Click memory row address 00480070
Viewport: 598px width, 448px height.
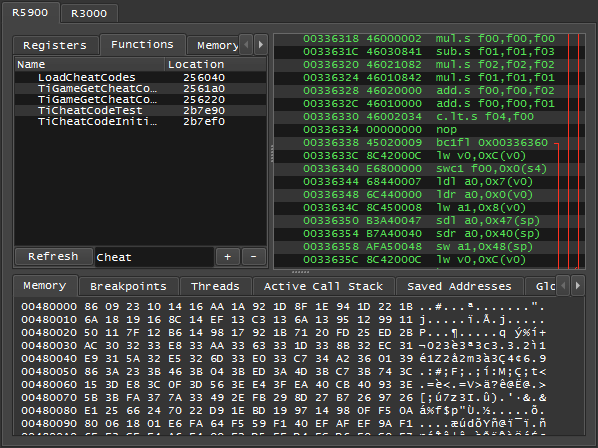click(x=49, y=398)
